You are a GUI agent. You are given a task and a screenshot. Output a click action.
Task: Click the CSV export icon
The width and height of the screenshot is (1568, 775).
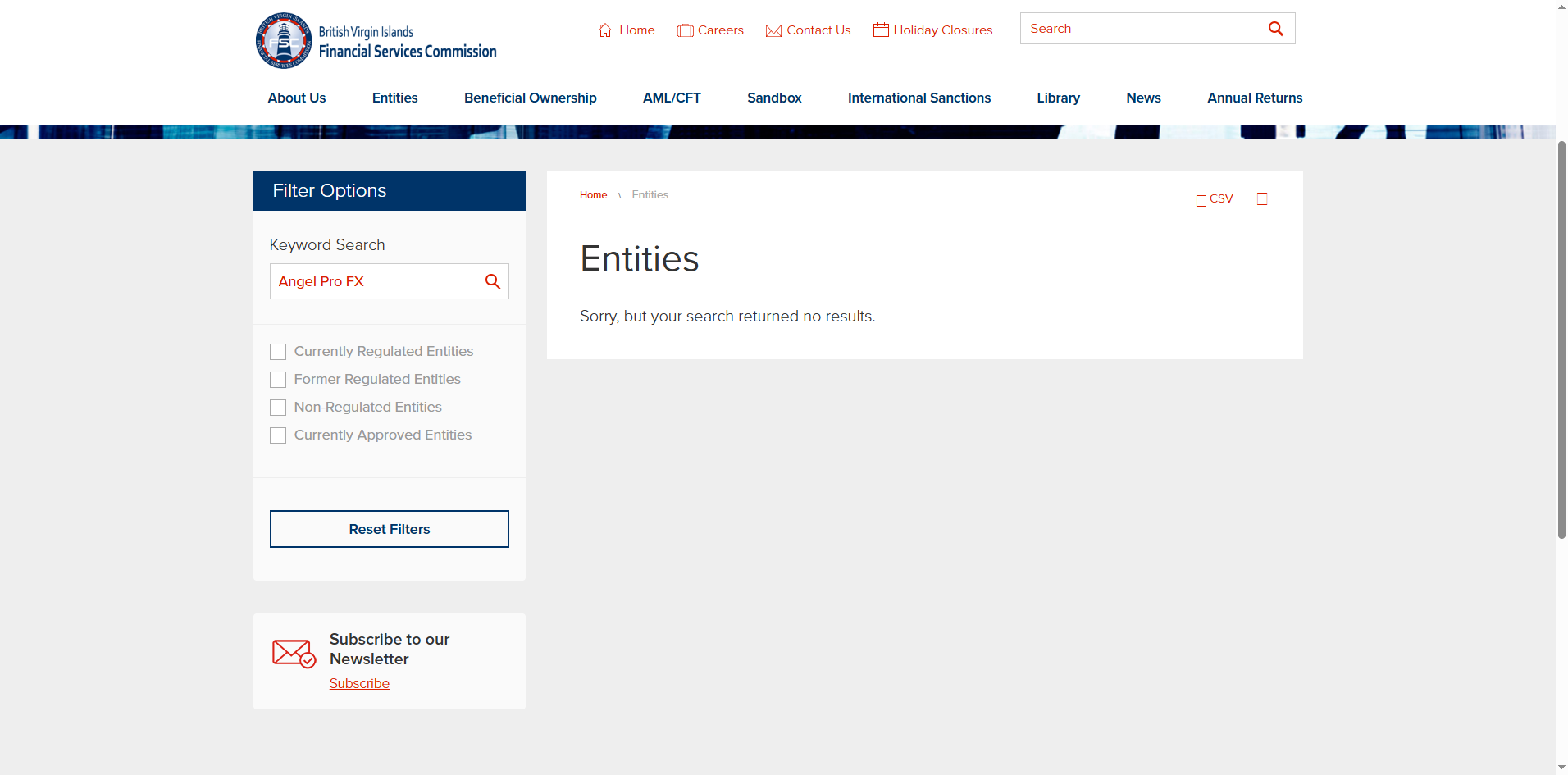1201,200
